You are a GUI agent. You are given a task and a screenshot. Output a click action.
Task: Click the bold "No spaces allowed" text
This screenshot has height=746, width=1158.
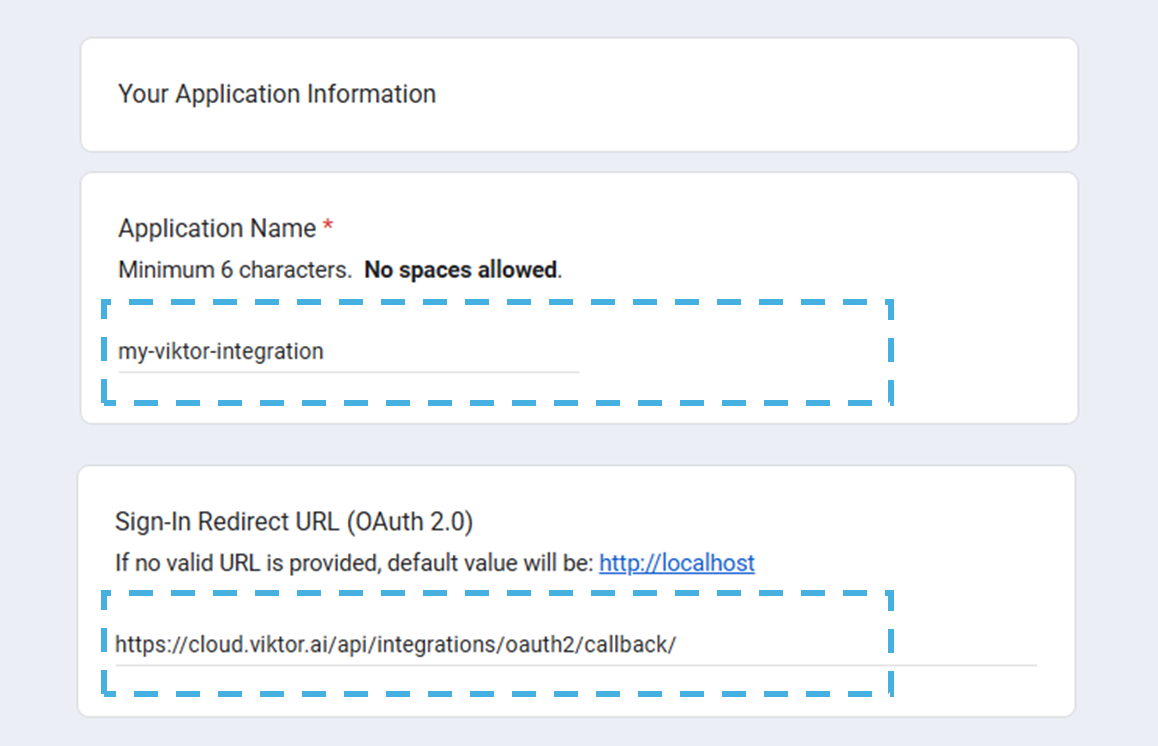(460, 270)
